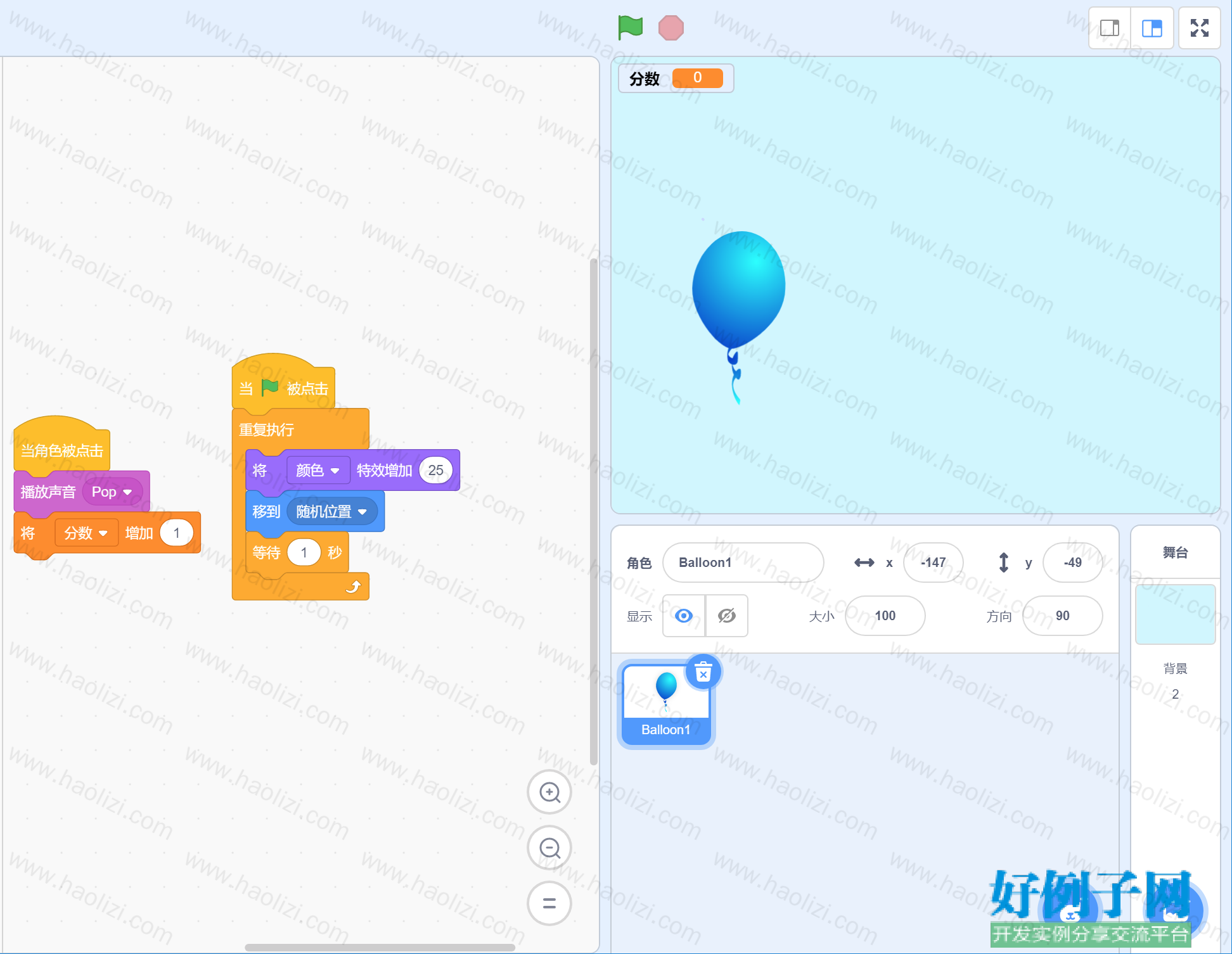Image resolution: width=1232 pixels, height=954 pixels.
Task: Switch to large stage layout
Action: pyautogui.click(x=1152, y=28)
